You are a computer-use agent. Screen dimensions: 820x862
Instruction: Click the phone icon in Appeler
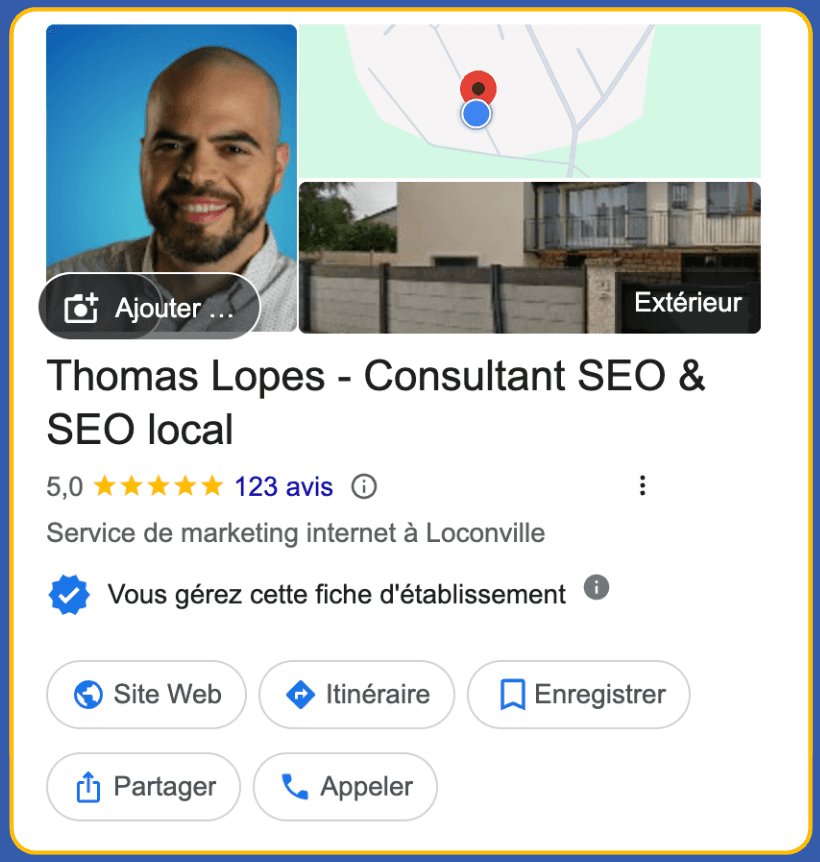pyautogui.click(x=295, y=787)
